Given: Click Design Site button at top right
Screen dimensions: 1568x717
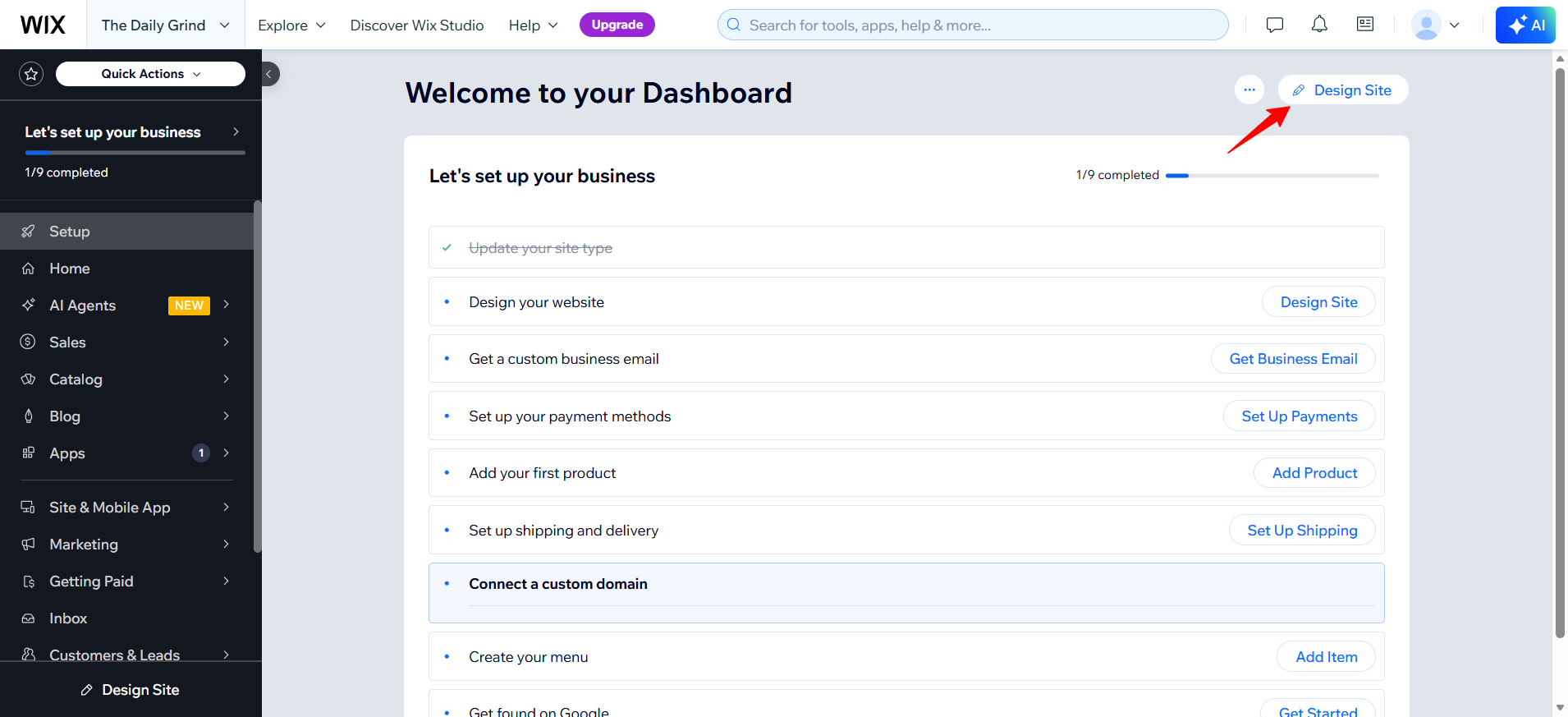Looking at the screenshot, I should pyautogui.click(x=1343, y=90).
